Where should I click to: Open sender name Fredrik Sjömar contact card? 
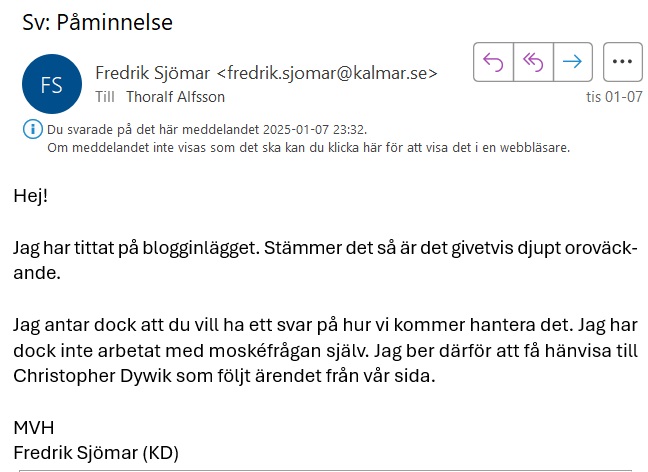point(153,73)
